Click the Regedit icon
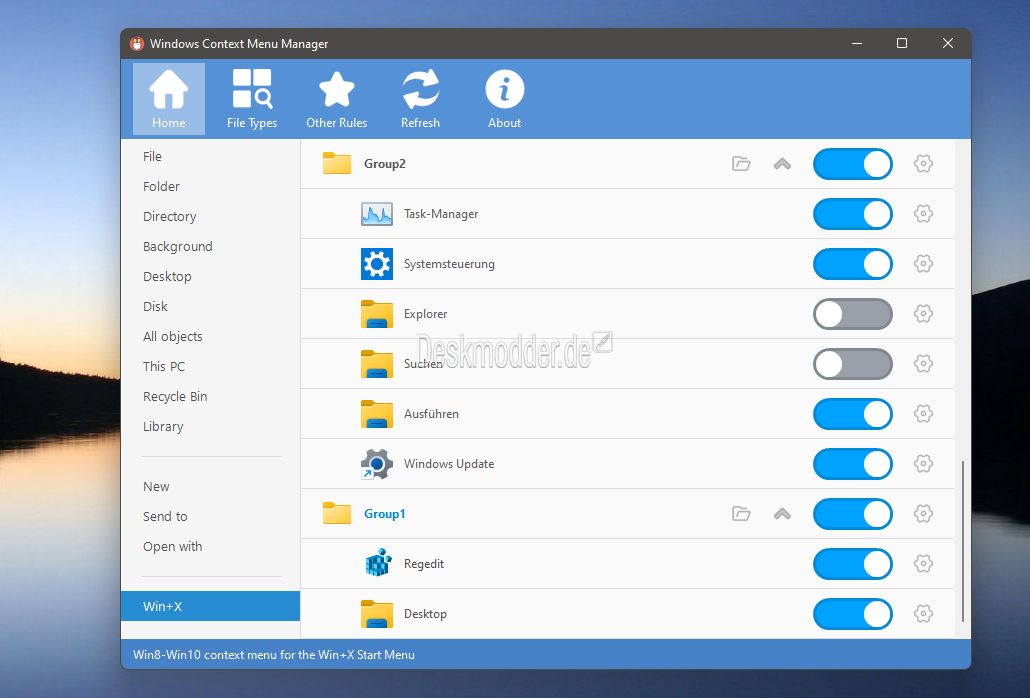 coord(378,563)
